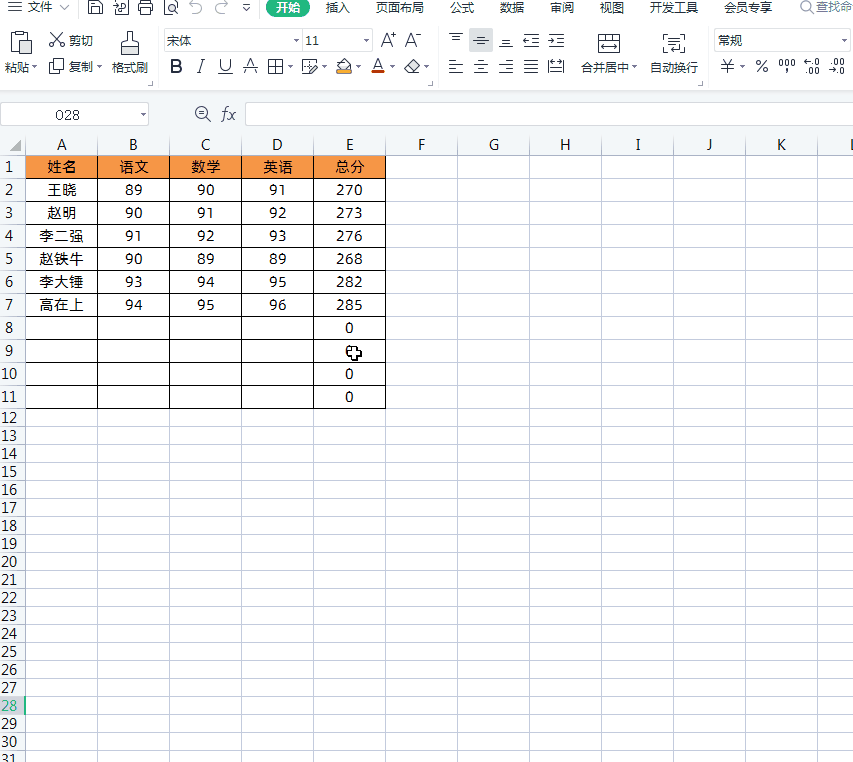Click the 总分 header cell
Viewport: 853px width, 762px height.
click(349, 167)
